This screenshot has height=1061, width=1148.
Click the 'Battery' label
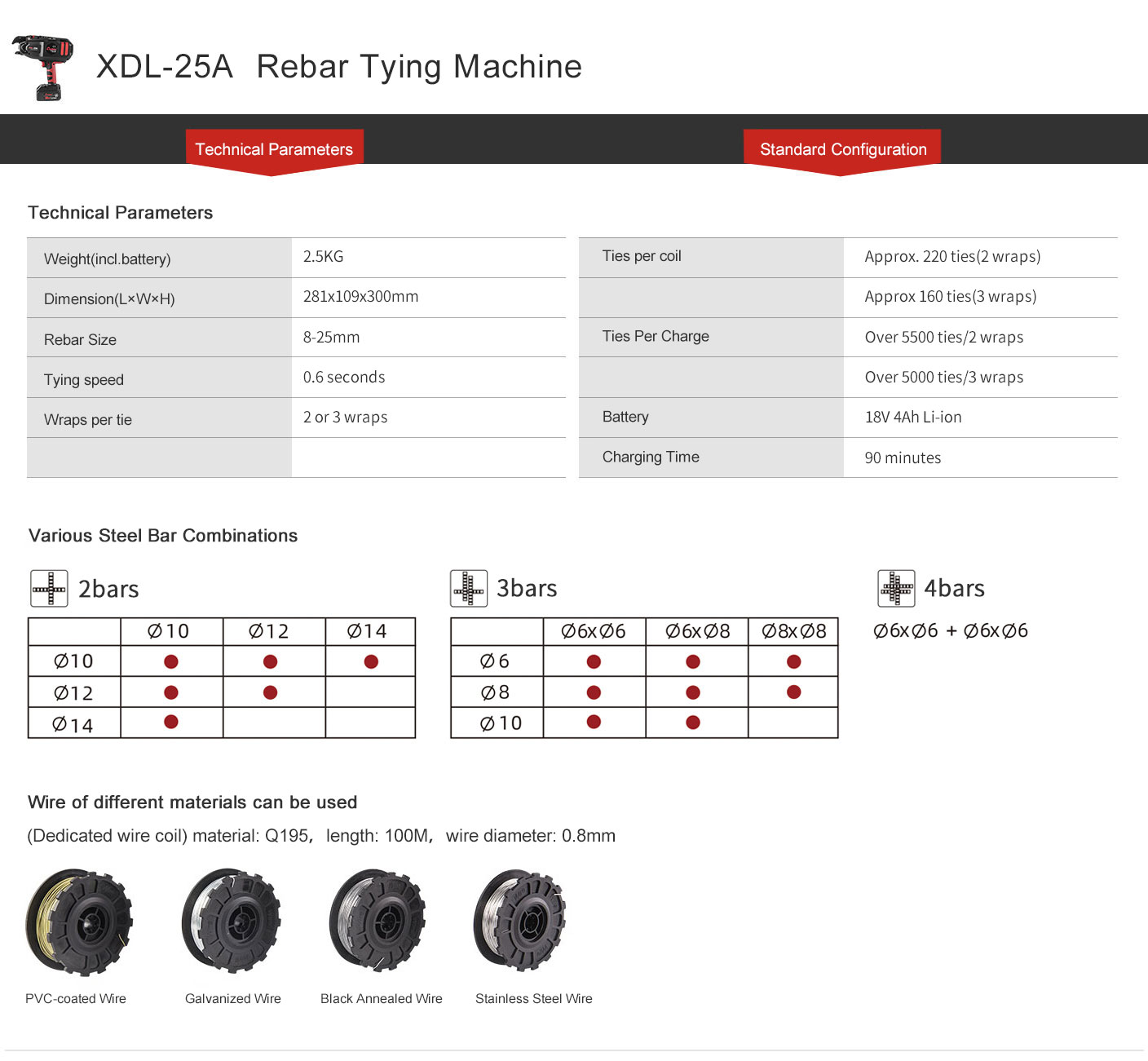(625, 417)
